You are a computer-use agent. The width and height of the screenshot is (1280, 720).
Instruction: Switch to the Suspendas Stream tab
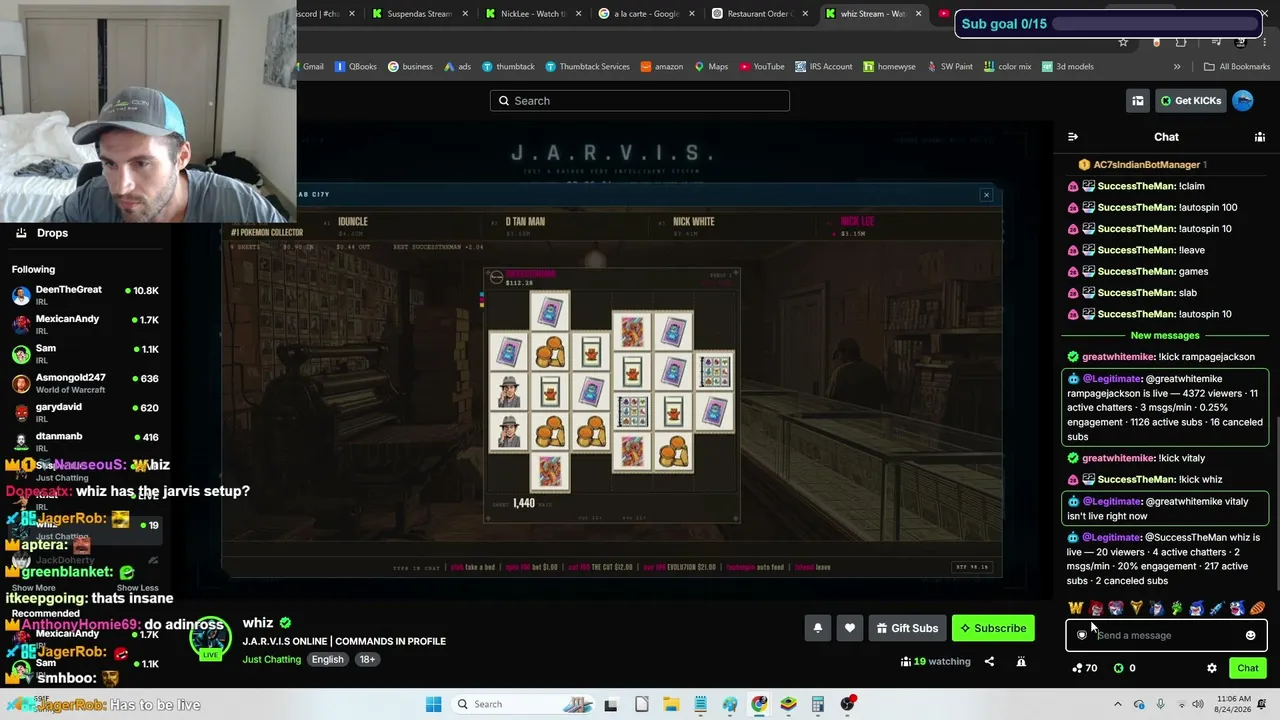point(419,14)
